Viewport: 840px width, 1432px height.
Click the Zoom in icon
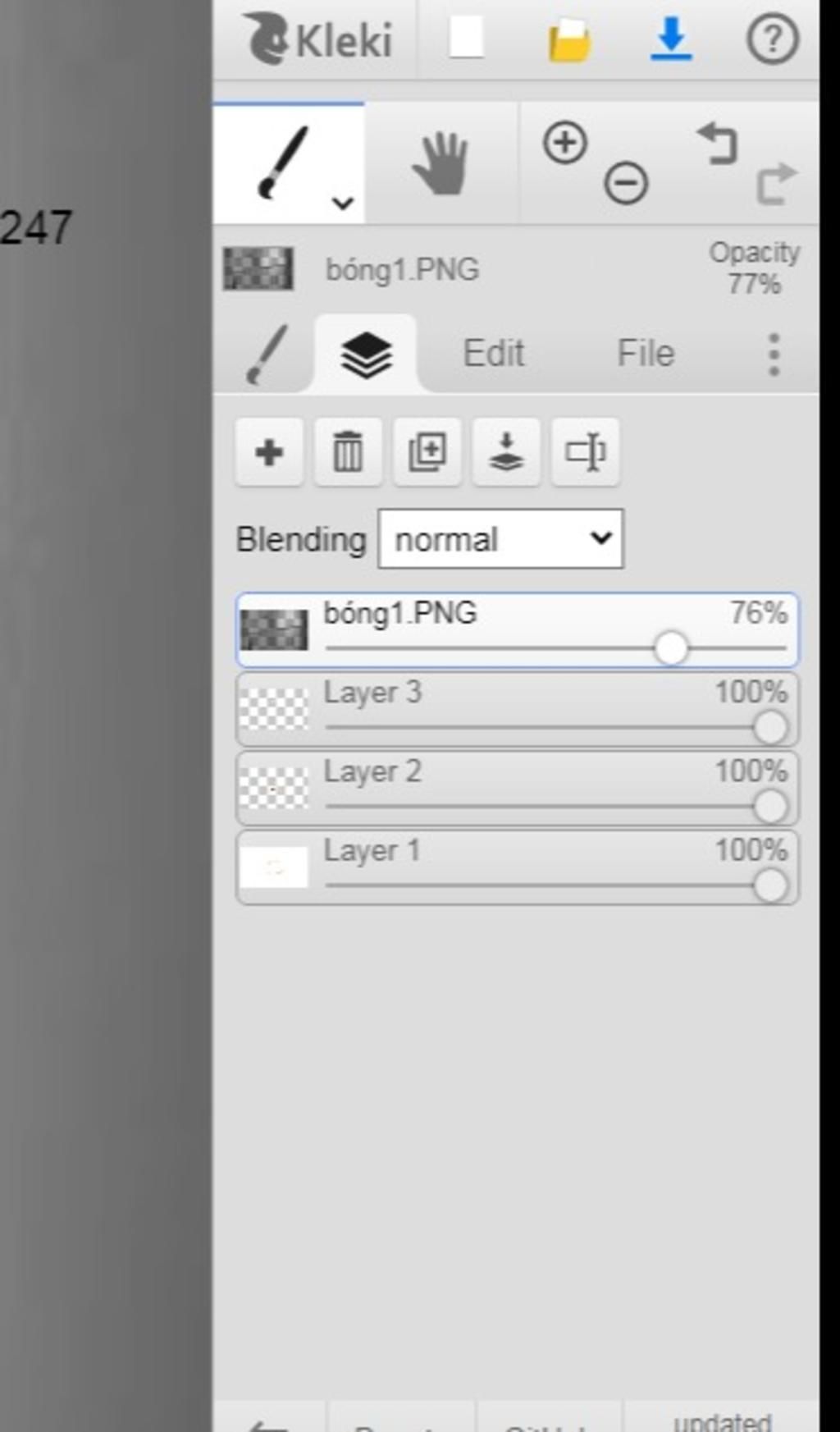565,143
